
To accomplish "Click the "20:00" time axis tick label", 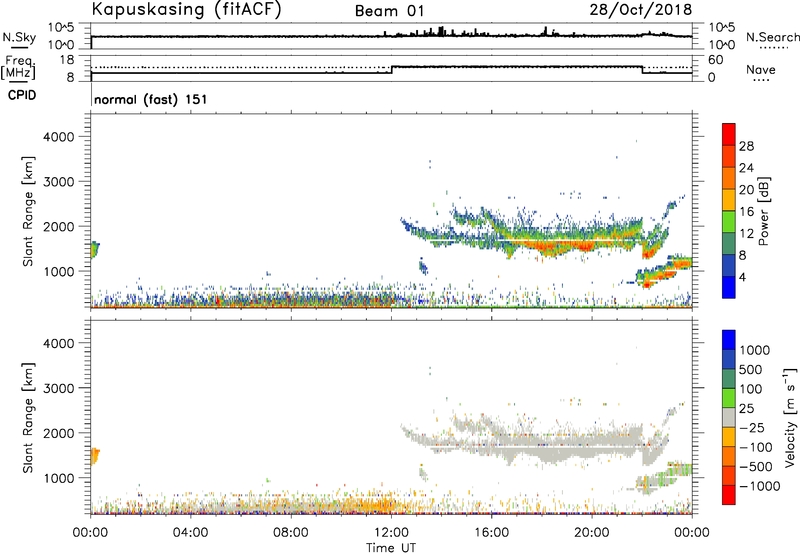I will coord(592,533).
